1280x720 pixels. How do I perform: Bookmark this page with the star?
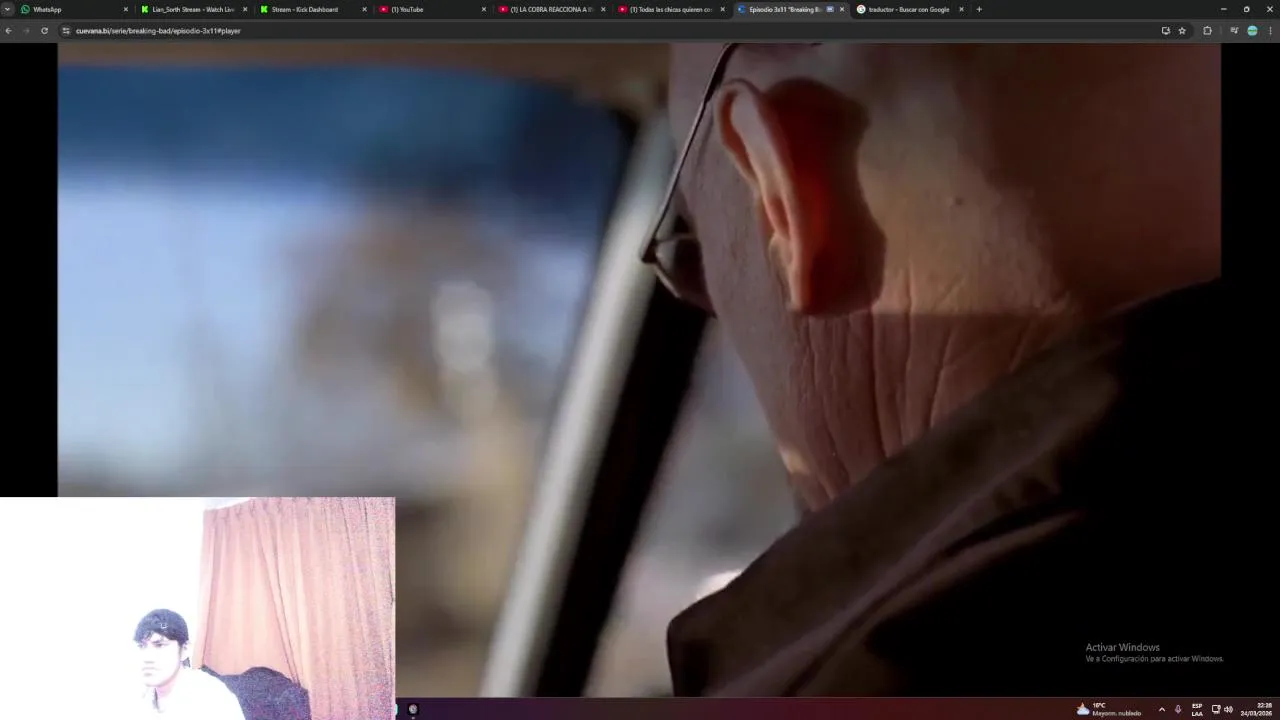click(1182, 31)
